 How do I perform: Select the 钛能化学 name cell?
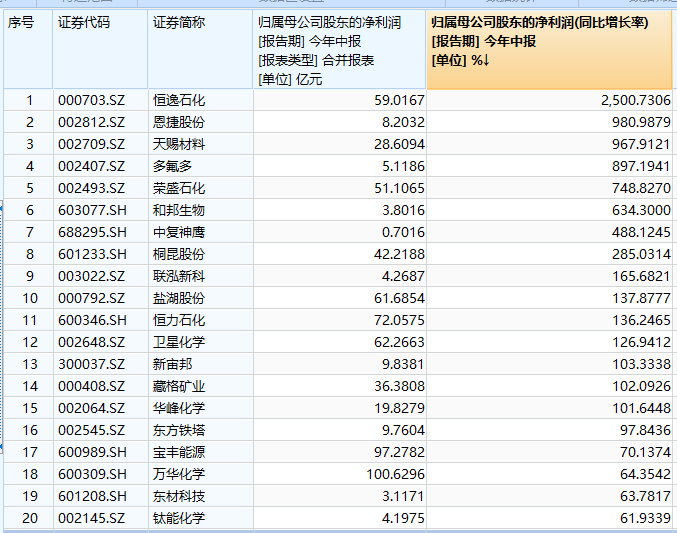200,518
